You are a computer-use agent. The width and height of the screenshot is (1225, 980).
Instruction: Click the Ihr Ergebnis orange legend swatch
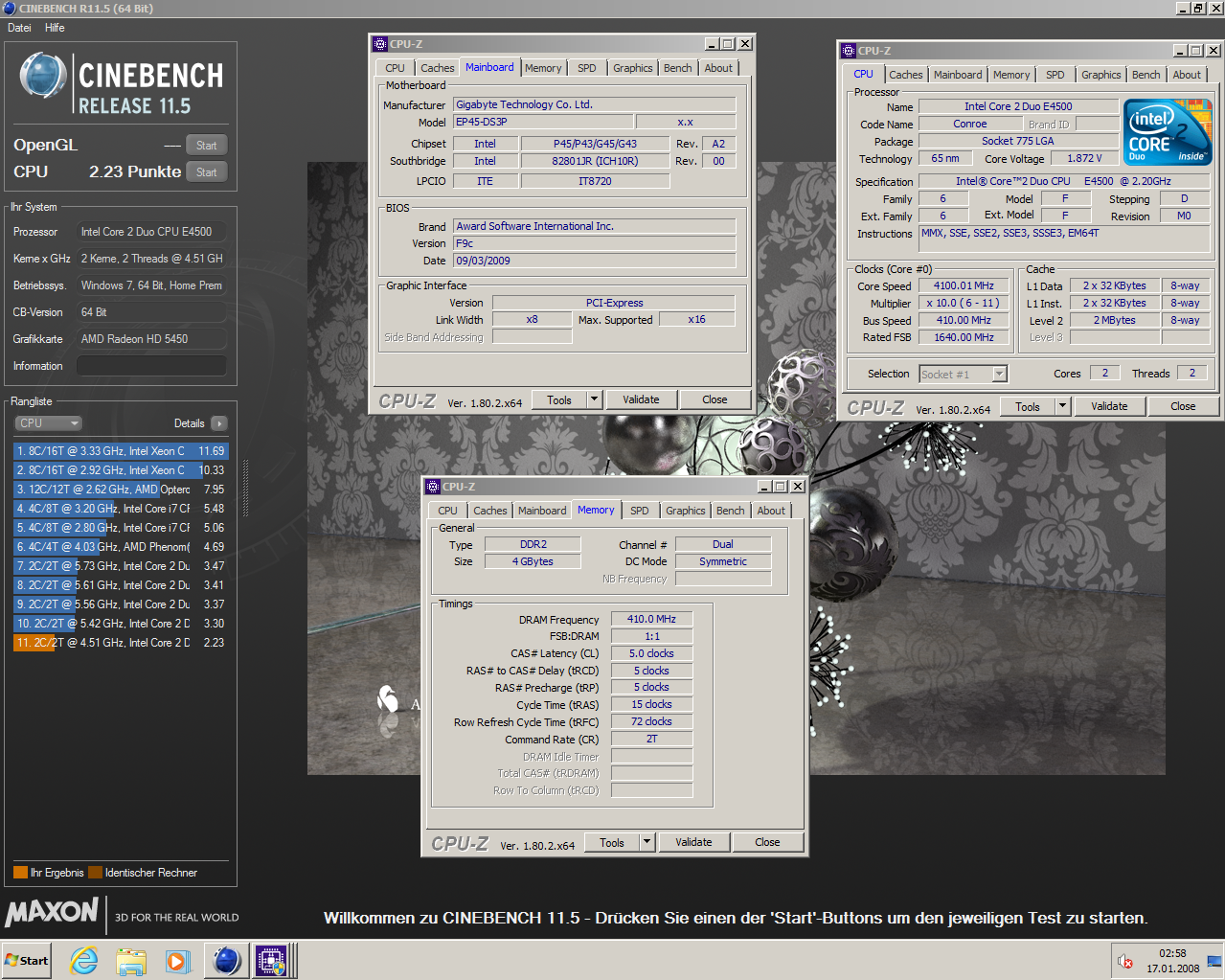pos(20,873)
